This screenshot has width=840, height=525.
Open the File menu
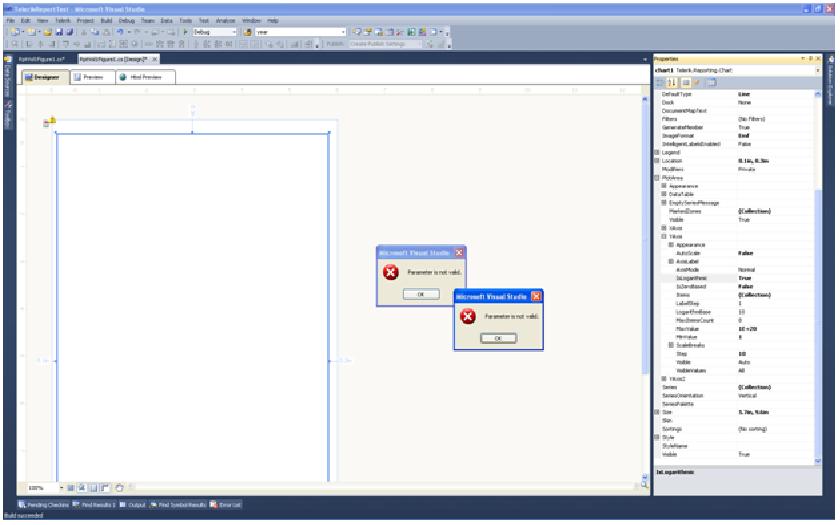(x=11, y=20)
